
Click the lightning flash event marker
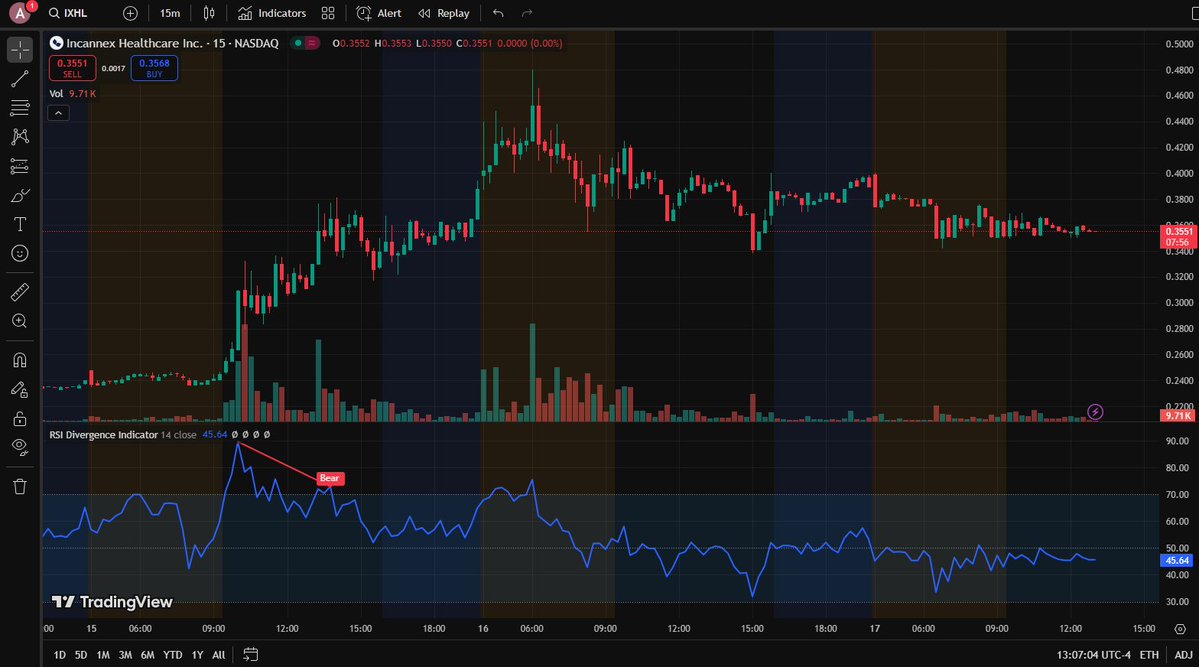(x=1095, y=412)
